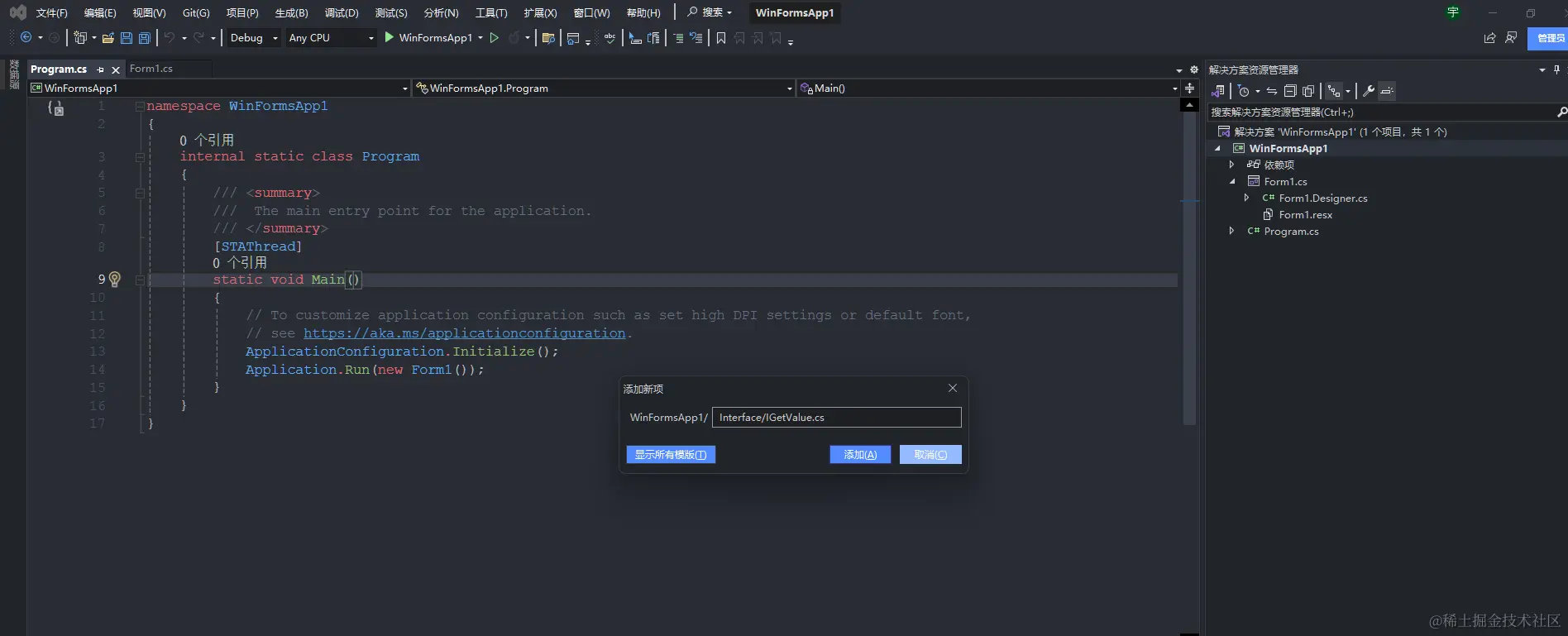This screenshot has width=1568, height=636.
Task: Toggle pin on the Program.cs tab
Action: tap(101, 69)
